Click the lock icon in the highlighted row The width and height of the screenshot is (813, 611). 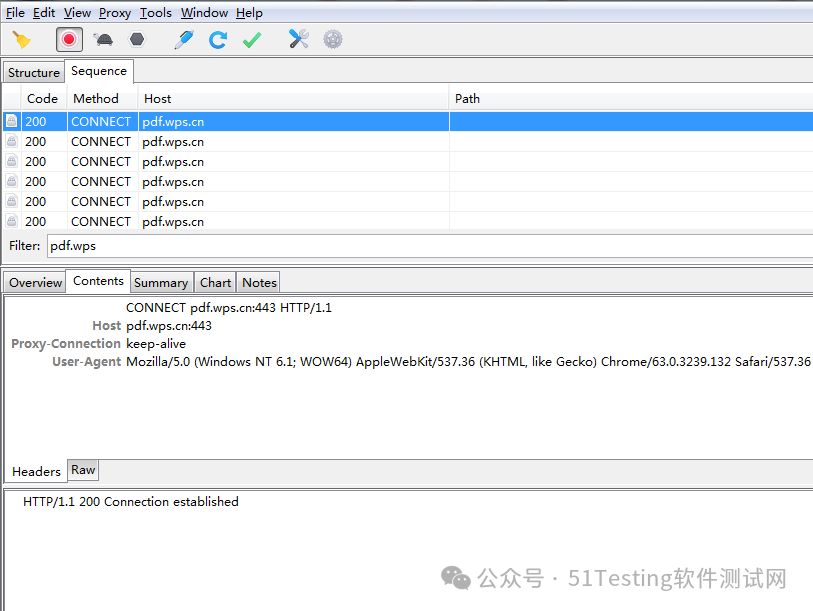[x=11, y=121]
